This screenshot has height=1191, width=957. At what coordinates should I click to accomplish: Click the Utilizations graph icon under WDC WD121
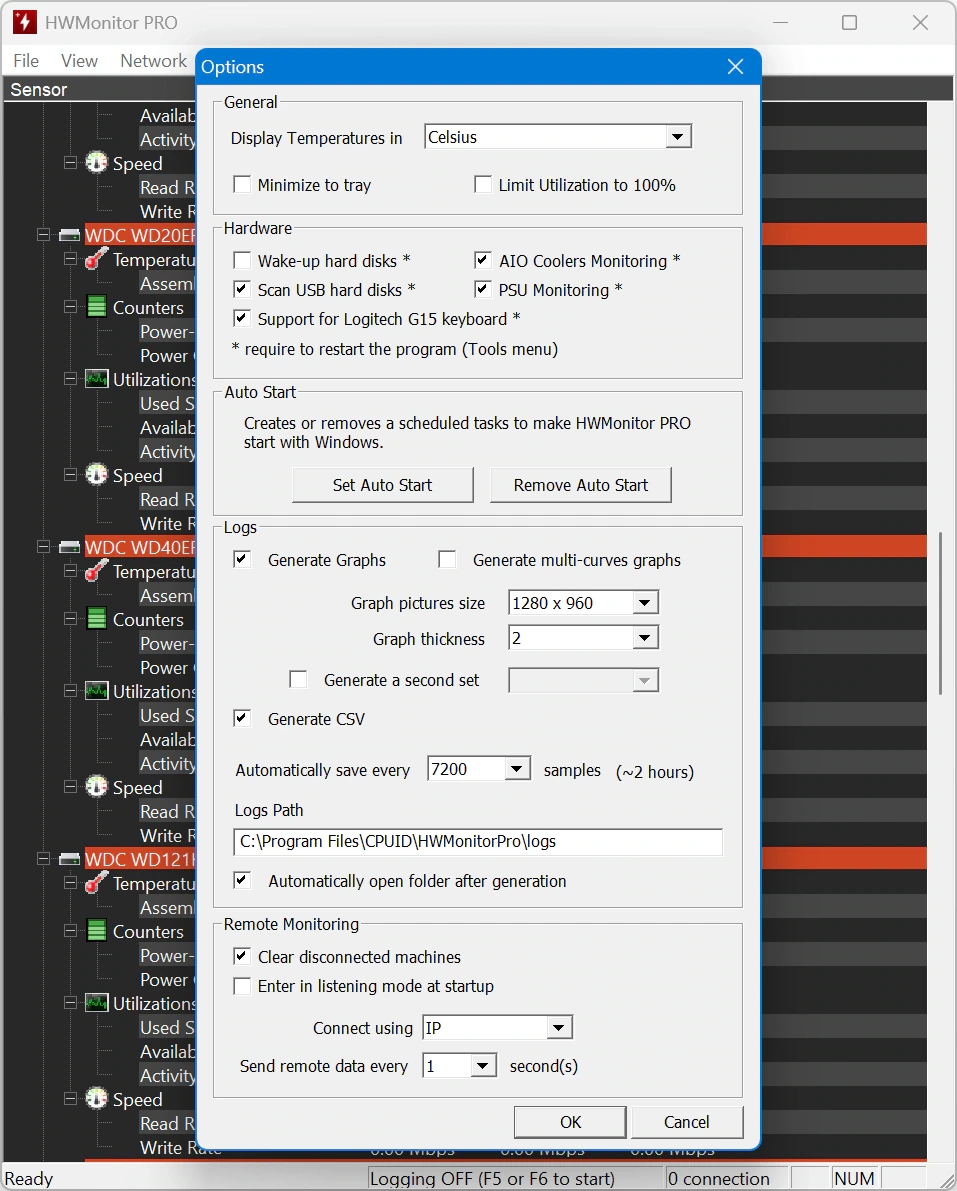(96, 1003)
